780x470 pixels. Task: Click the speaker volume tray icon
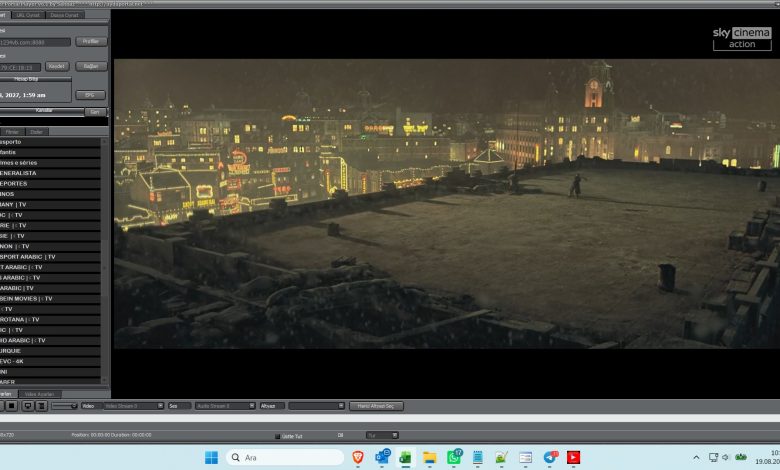click(x=725, y=458)
